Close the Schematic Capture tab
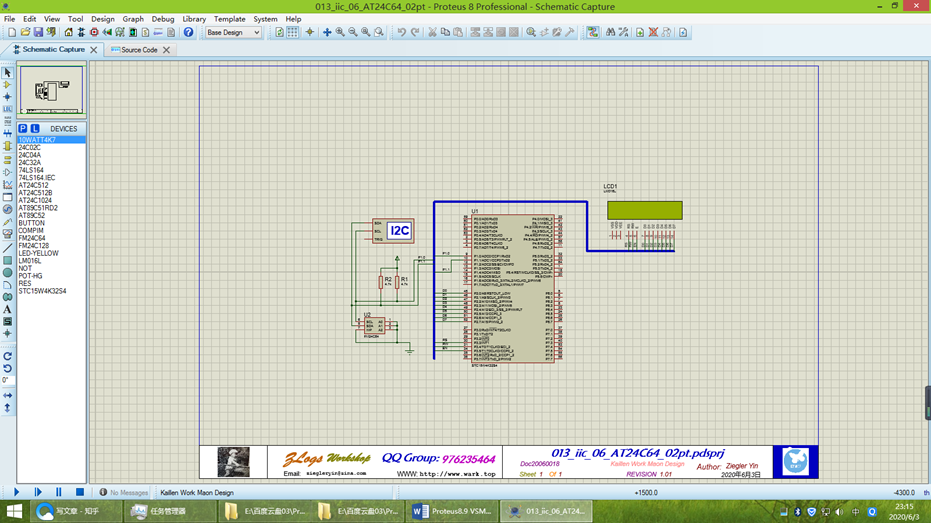 pos(94,50)
